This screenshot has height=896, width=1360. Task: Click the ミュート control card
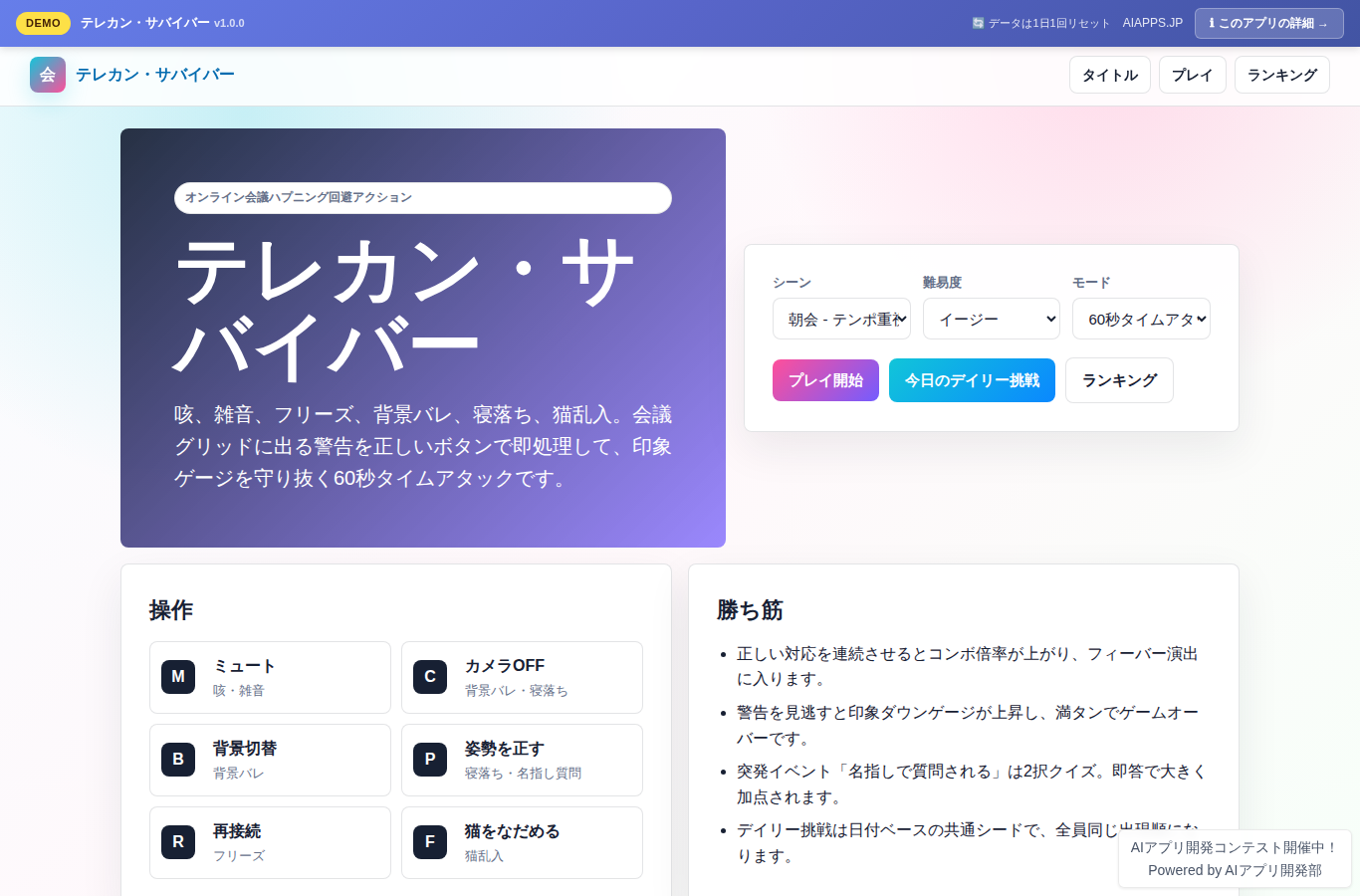[270, 677]
